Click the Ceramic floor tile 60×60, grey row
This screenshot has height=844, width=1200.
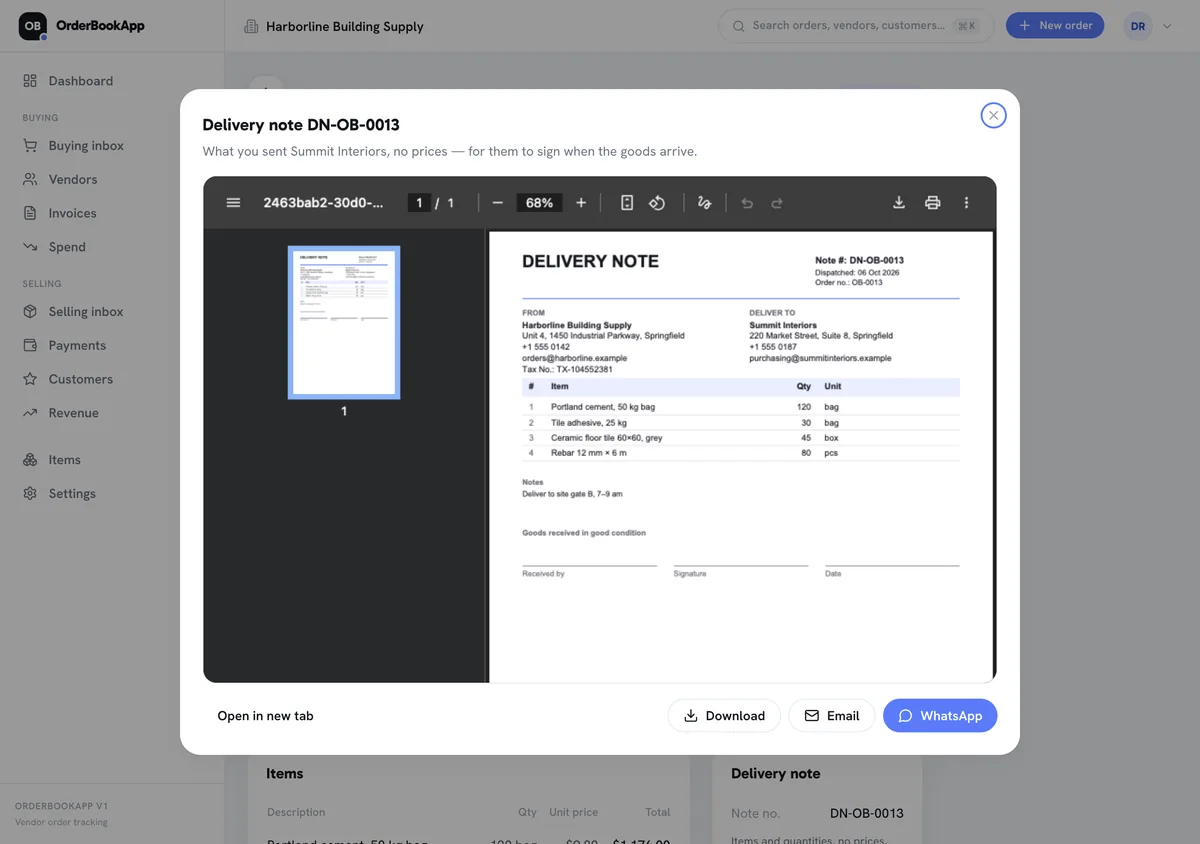741,438
